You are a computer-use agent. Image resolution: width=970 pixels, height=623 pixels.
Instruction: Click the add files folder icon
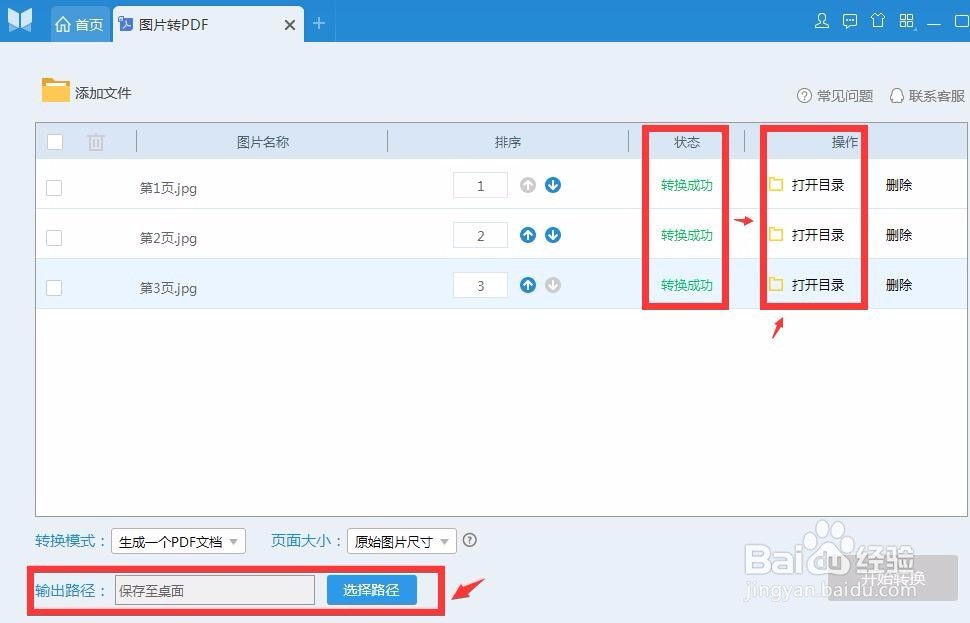[x=57, y=90]
